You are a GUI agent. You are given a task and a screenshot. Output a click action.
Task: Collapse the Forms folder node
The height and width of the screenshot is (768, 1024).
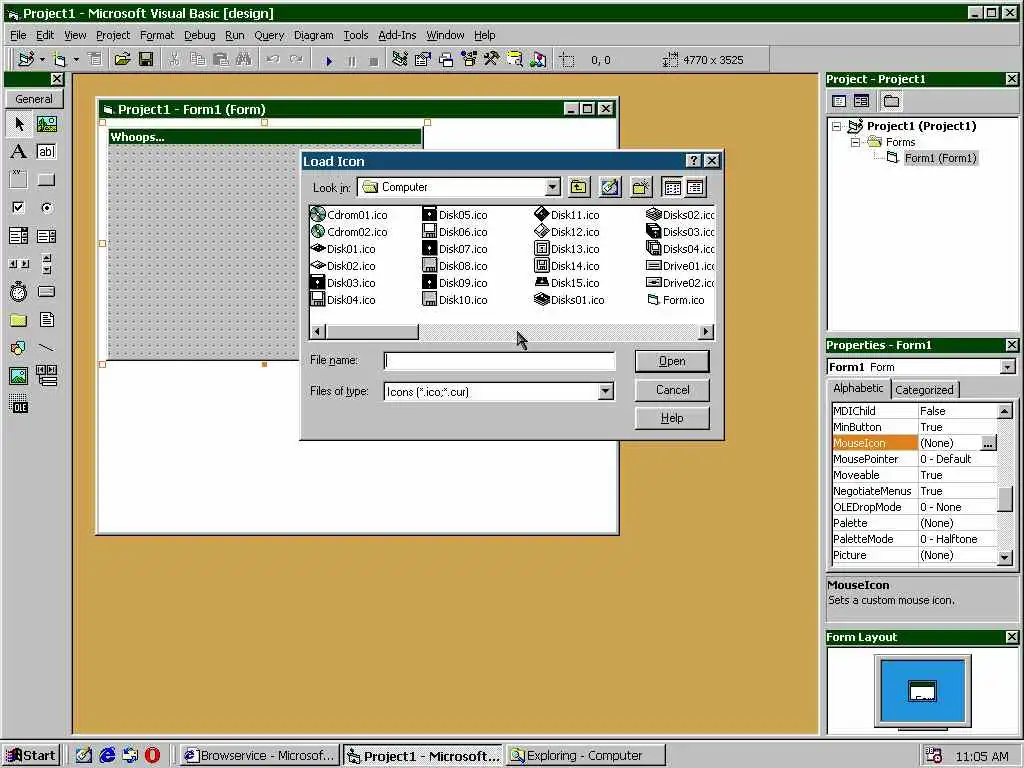click(856, 142)
